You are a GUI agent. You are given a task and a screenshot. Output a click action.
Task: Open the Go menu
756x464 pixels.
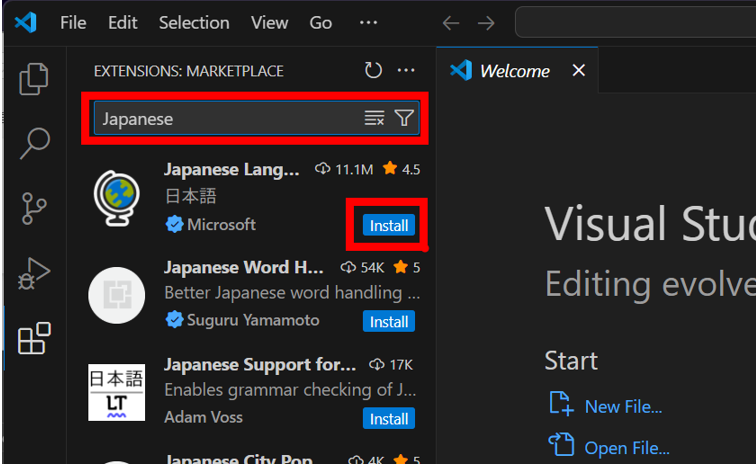coord(321,23)
